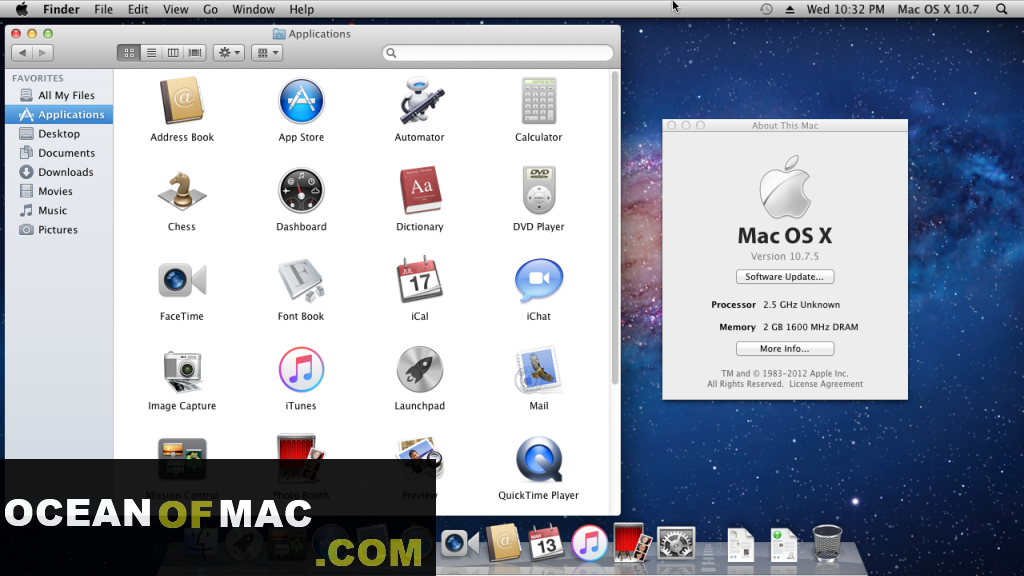Open the Edit menu
Image resolution: width=1024 pixels, height=576 pixels.
pos(138,9)
